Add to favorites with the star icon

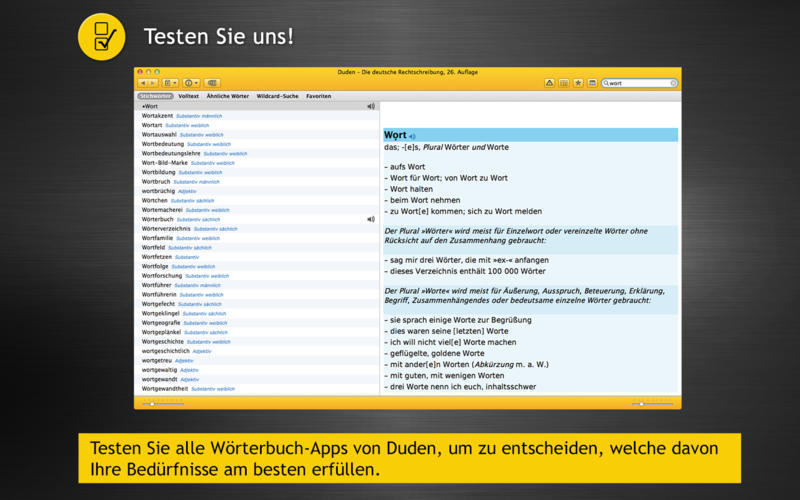[578, 83]
